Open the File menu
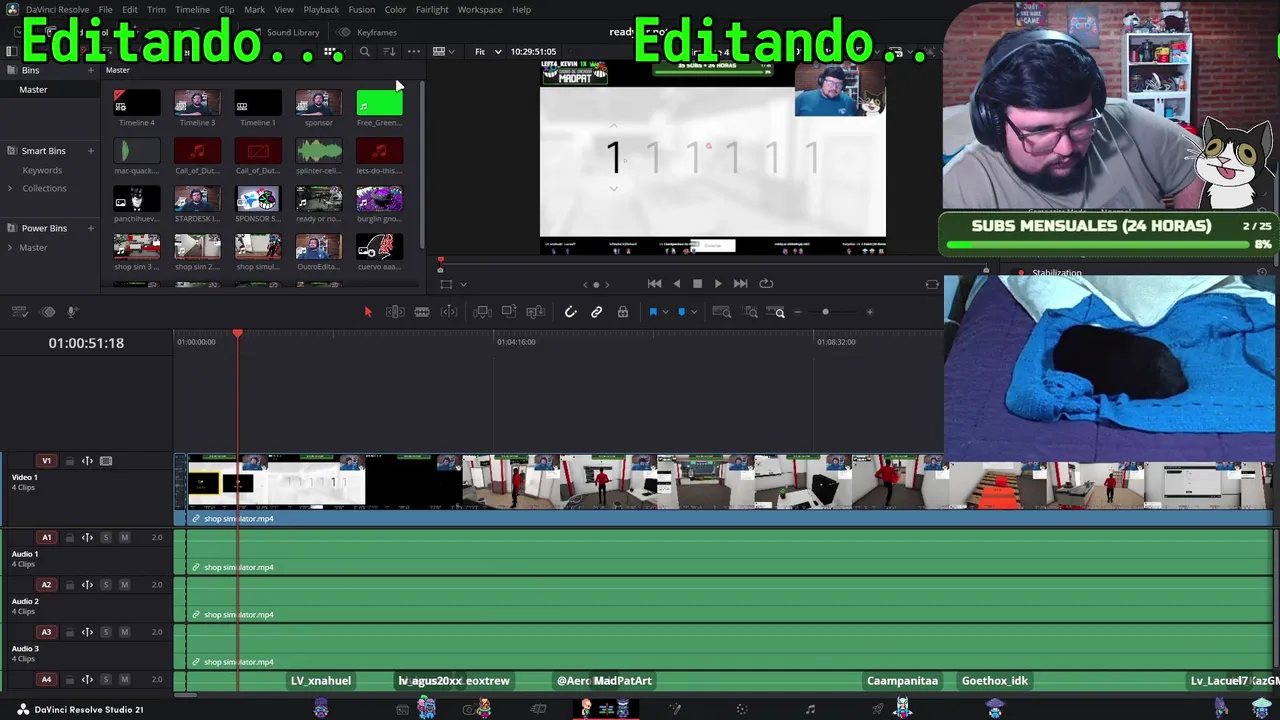 tap(105, 10)
